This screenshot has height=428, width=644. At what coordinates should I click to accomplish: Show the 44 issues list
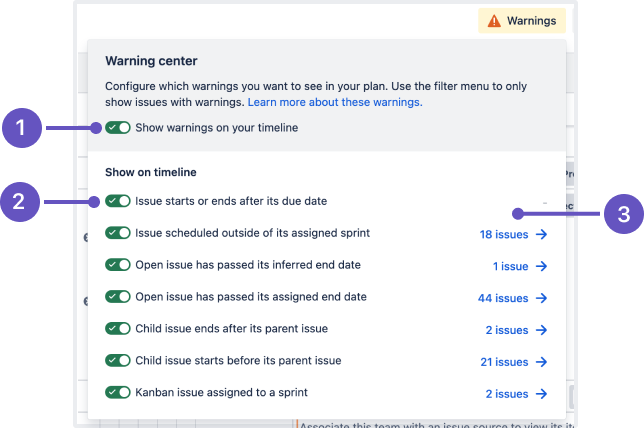(503, 298)
